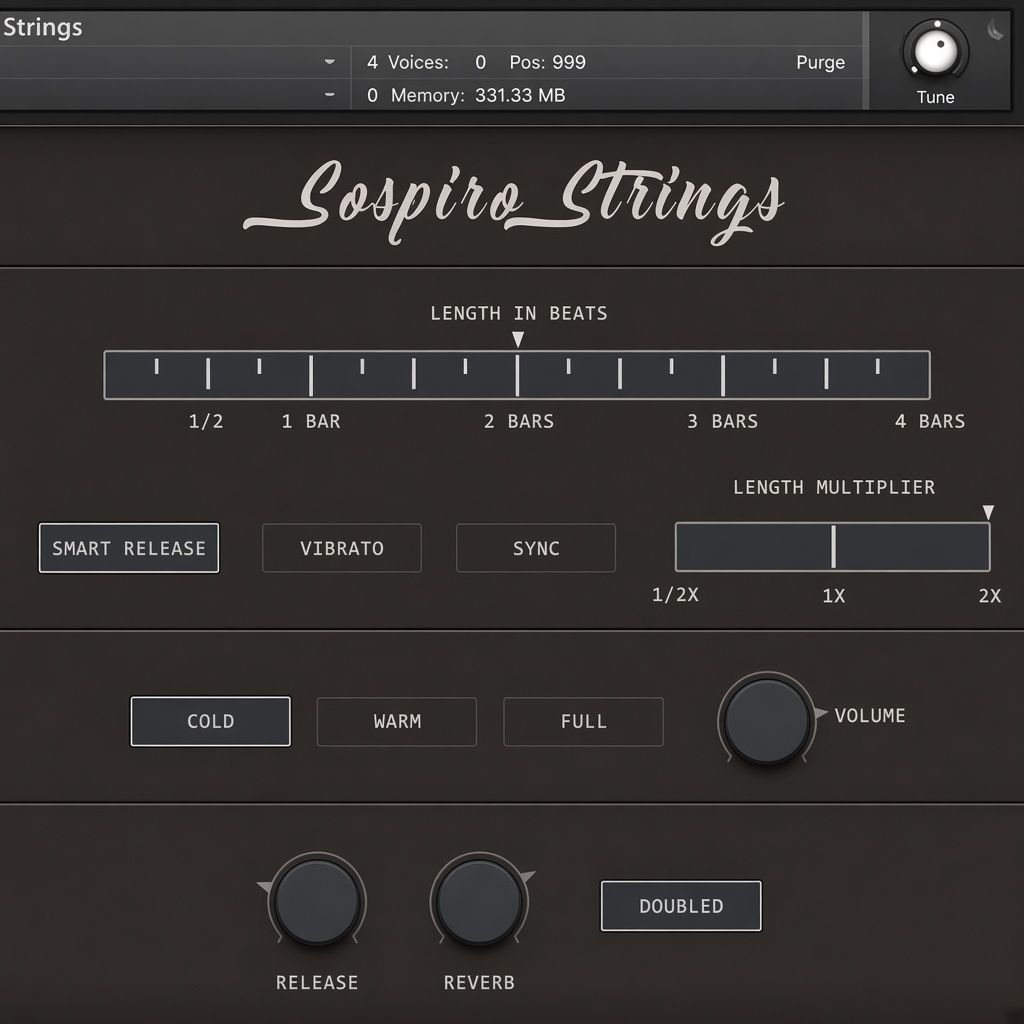Click the Length in Beats triangle marker
The height and width of the screenshot is (1024, 1024).
pos(517,339)
